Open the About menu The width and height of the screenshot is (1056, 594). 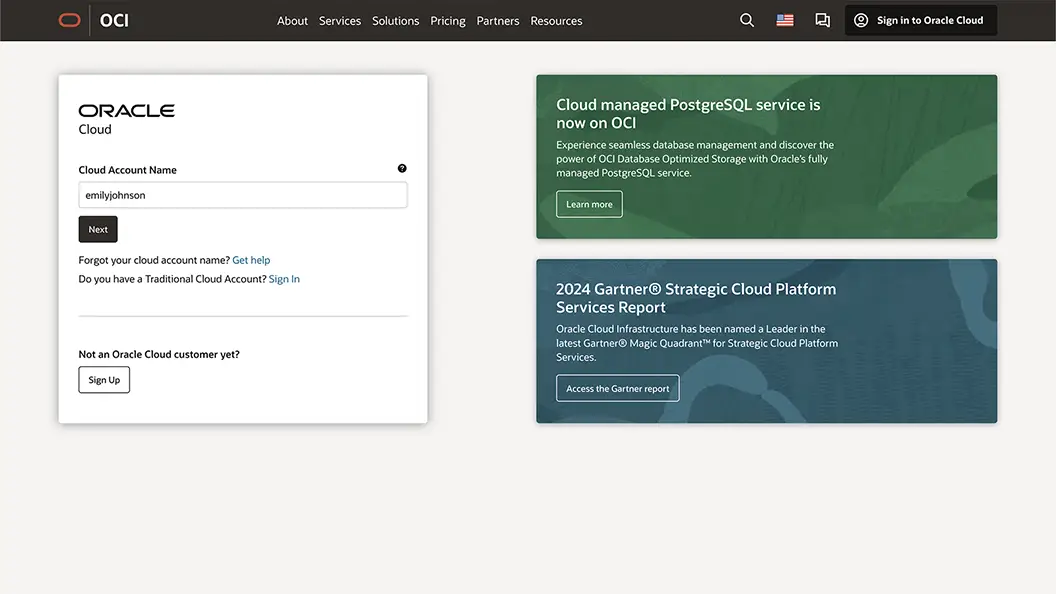pos(292,21)
